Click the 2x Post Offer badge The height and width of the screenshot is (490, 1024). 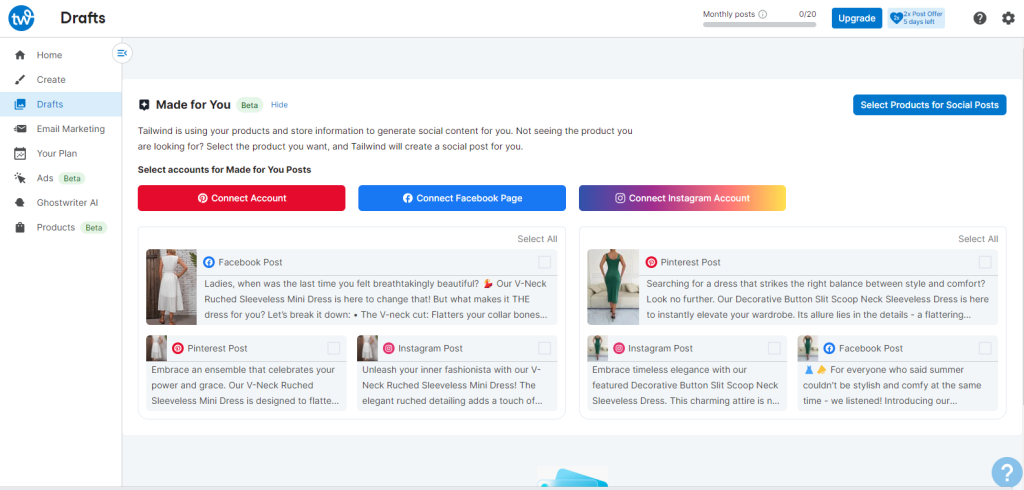pyautogui.click(x=916, y=18)
